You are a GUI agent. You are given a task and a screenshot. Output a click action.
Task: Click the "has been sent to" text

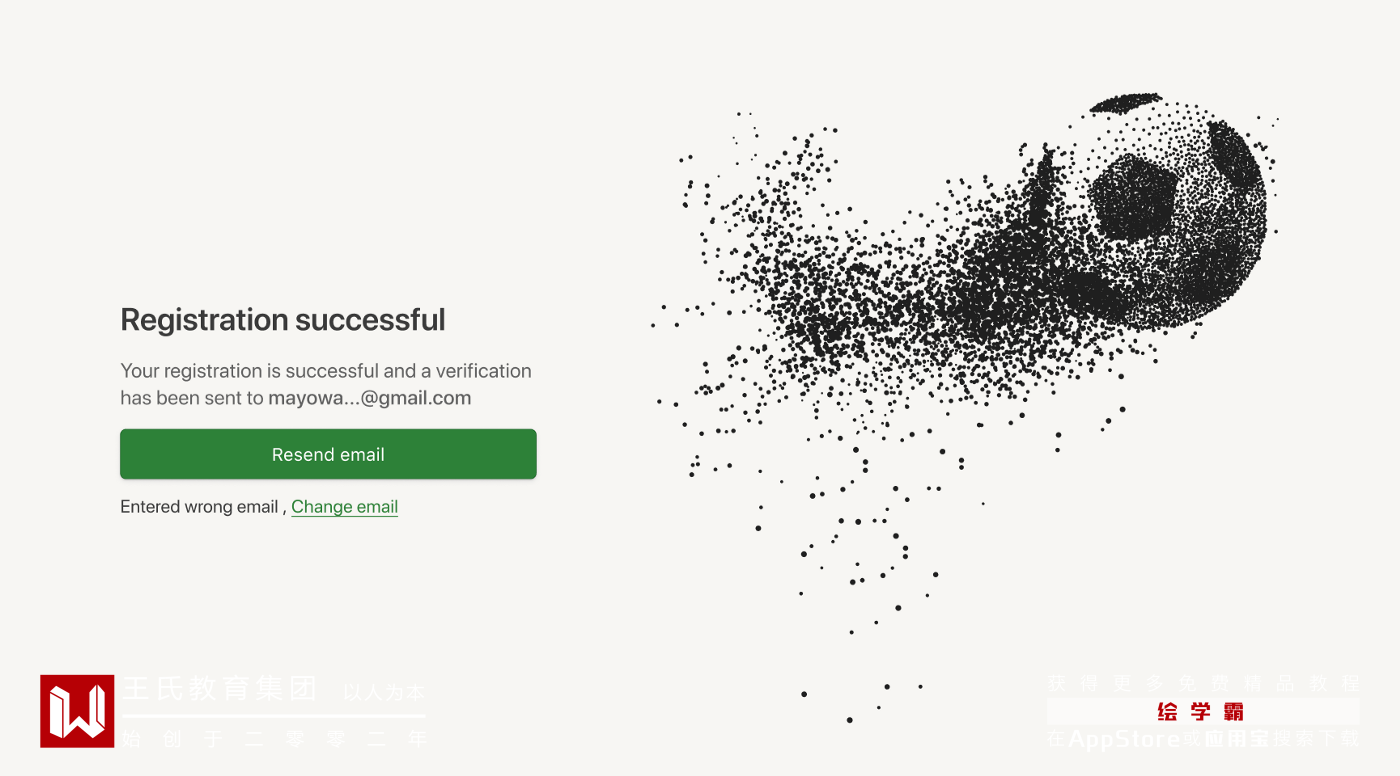pos(191,398)
